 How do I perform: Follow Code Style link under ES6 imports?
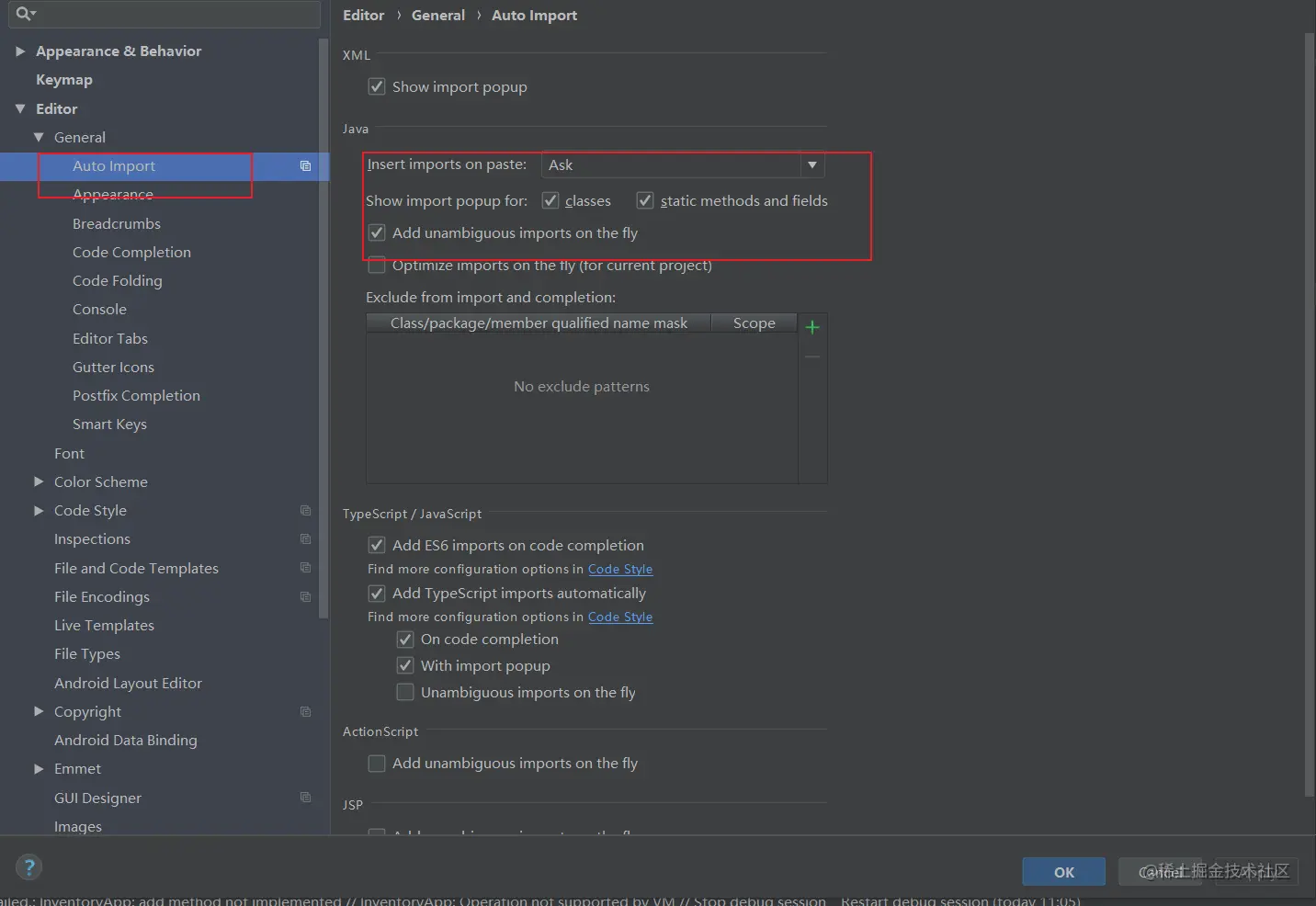(620, 570)
